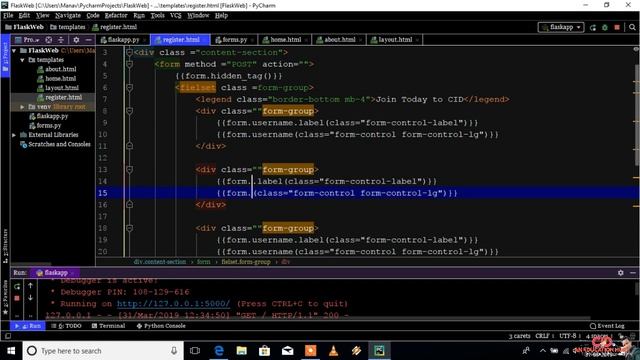Click collapse-all icon in Project panel
Screen dimensions: 640x360
61,40
